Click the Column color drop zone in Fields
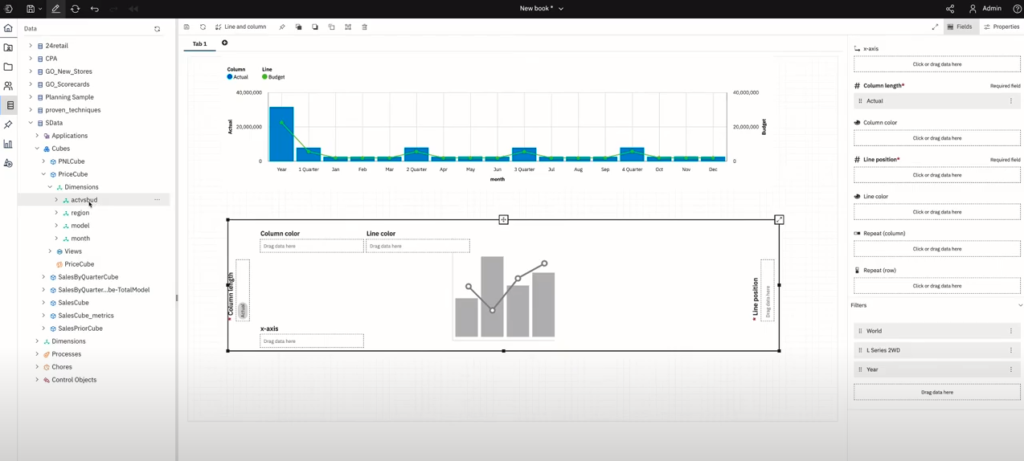The width and height of the screenshot is (1024, 461). point(936,138)
